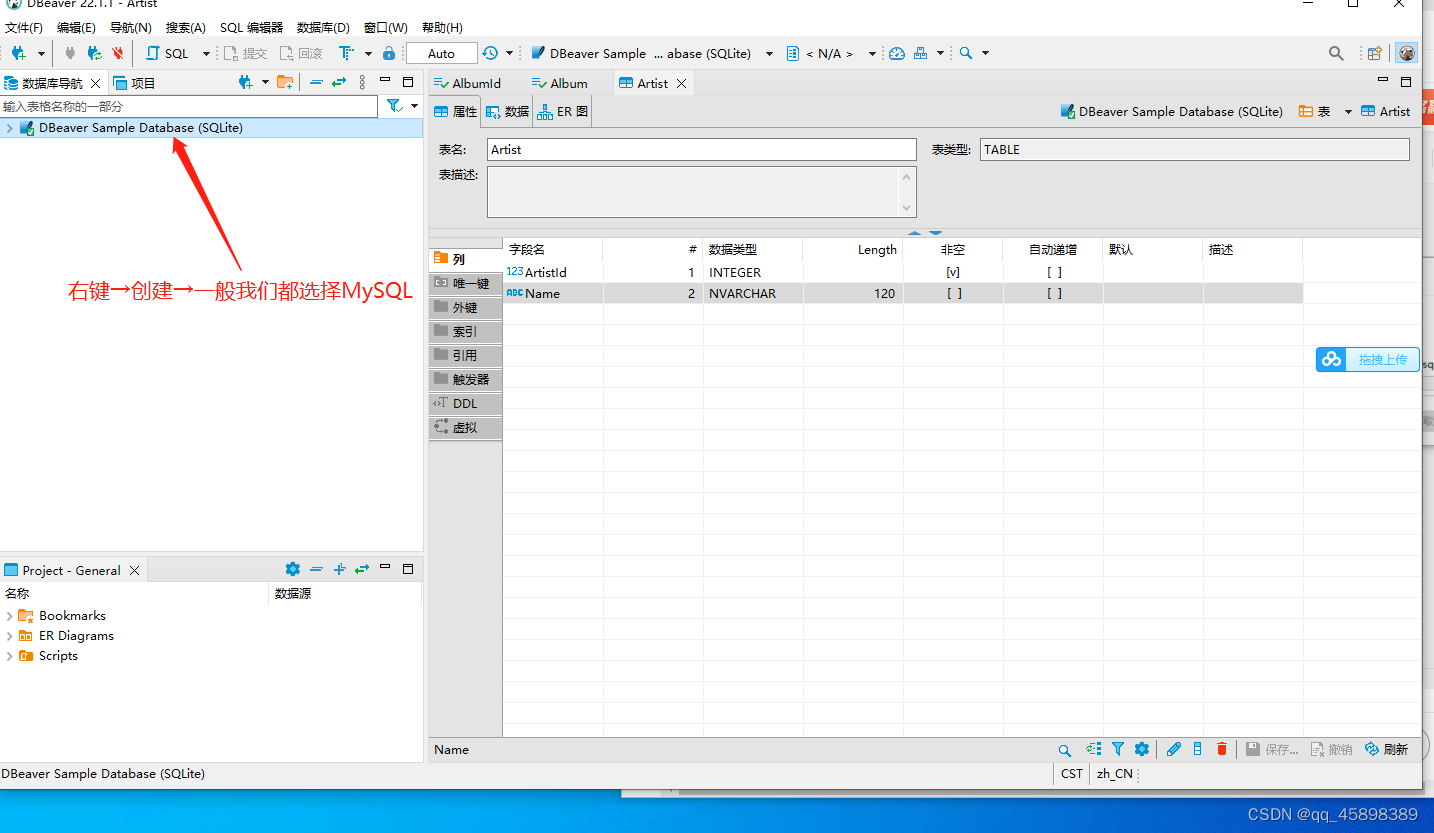Close the Artist editor tab
1434x833 pixels.
coord(682,83)
